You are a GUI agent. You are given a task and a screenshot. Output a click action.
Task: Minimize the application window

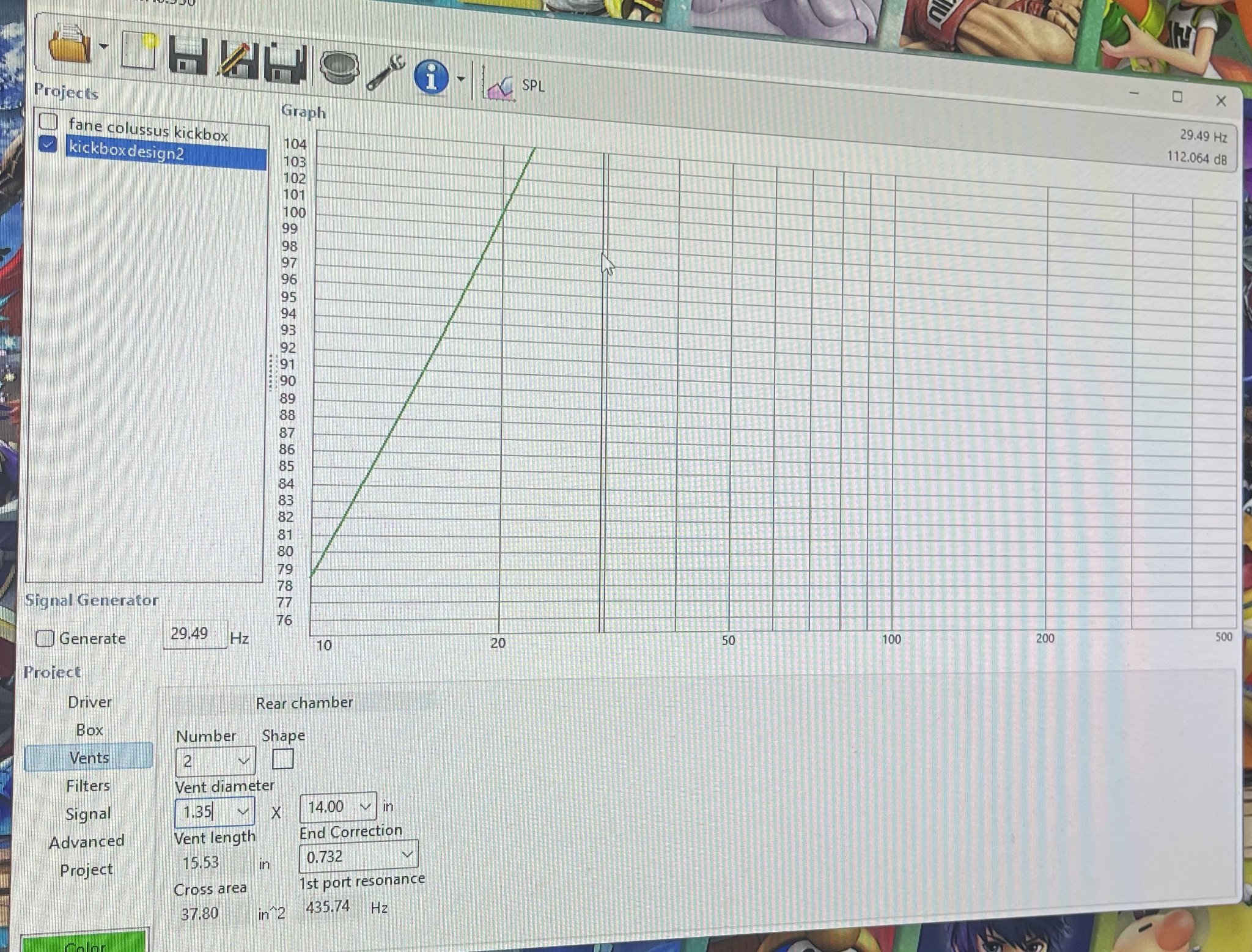coord(1134,93)
